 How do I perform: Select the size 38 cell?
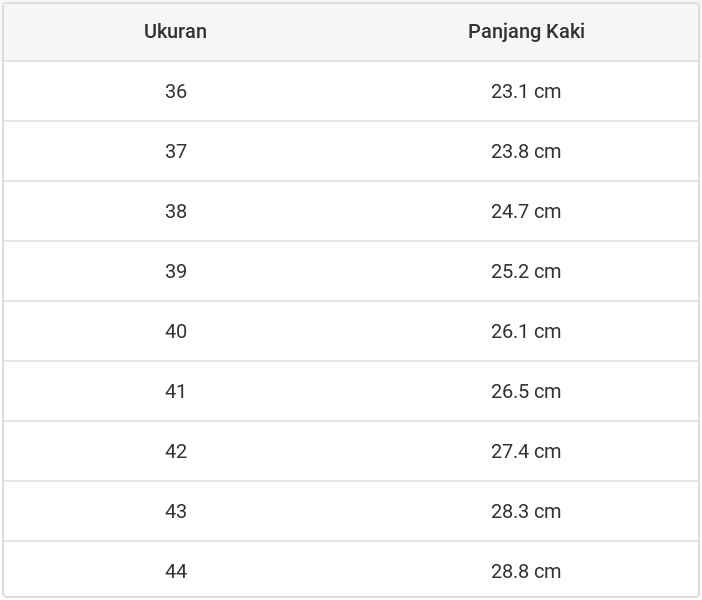(x=176, y=211)
